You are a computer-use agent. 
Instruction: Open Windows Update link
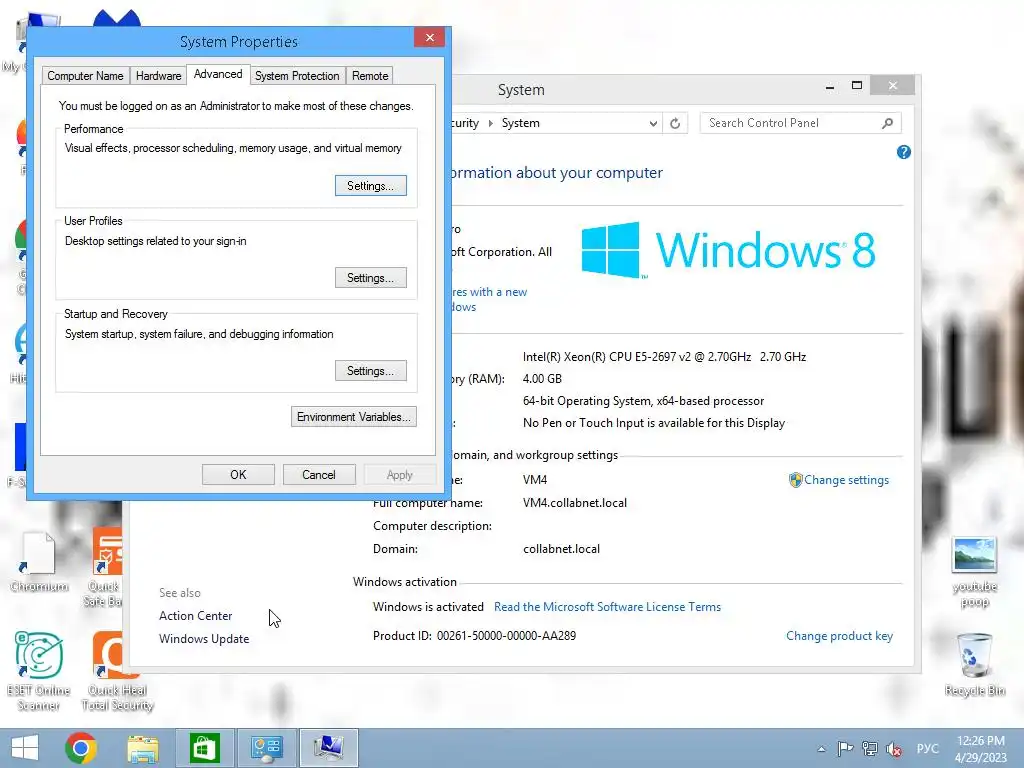(x=204, y=639)
